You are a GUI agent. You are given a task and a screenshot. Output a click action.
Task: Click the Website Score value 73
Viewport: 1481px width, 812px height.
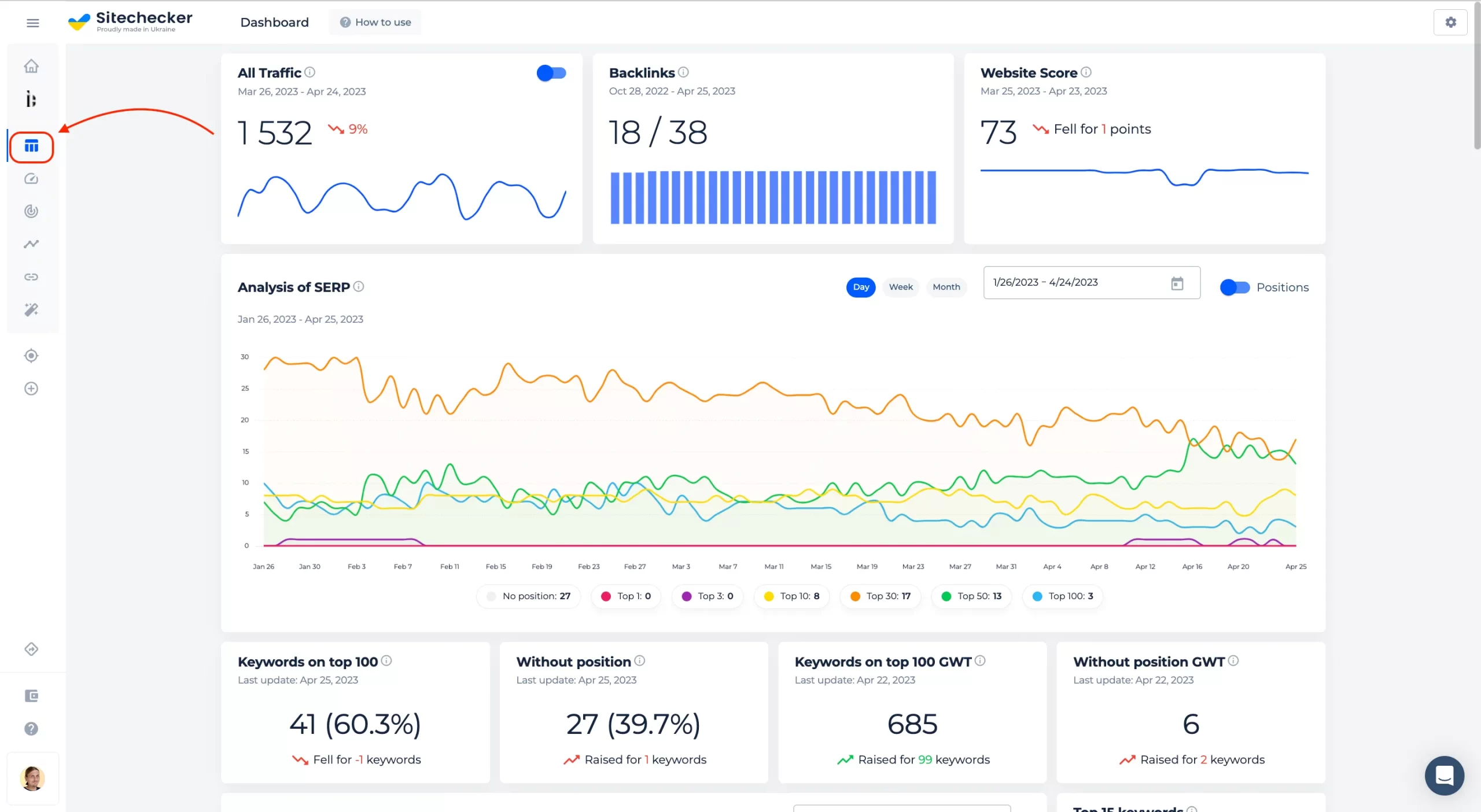click(x=998, y=132)
